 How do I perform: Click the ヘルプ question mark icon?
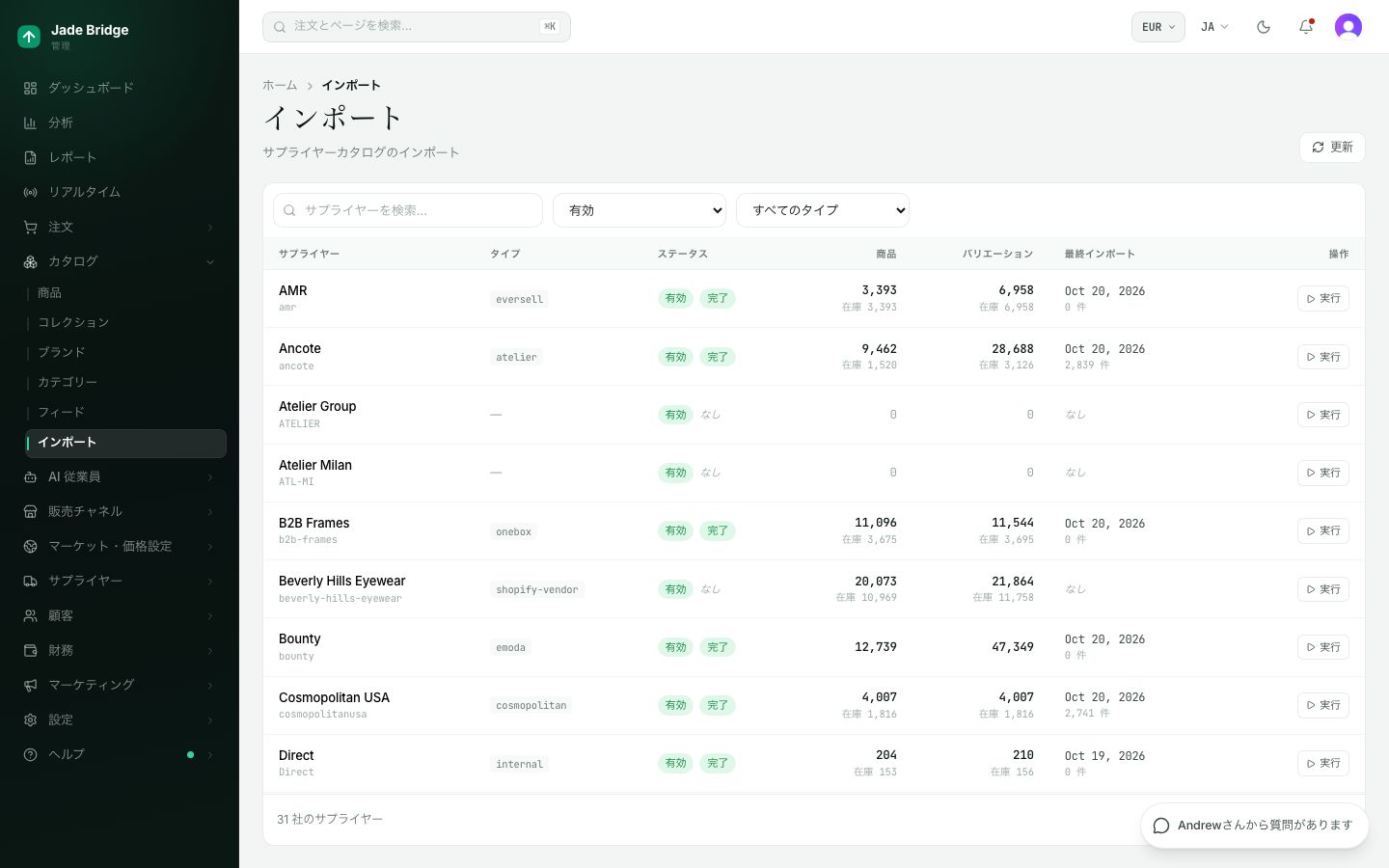pos(31,754)
